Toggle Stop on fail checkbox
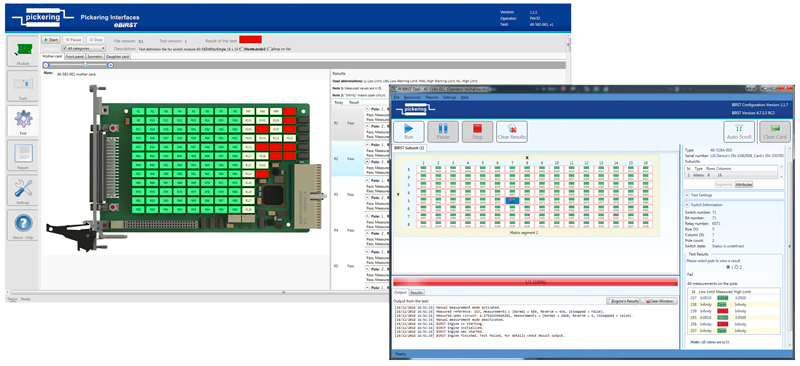This screenshot has height=366, width=800. [270, 49]
